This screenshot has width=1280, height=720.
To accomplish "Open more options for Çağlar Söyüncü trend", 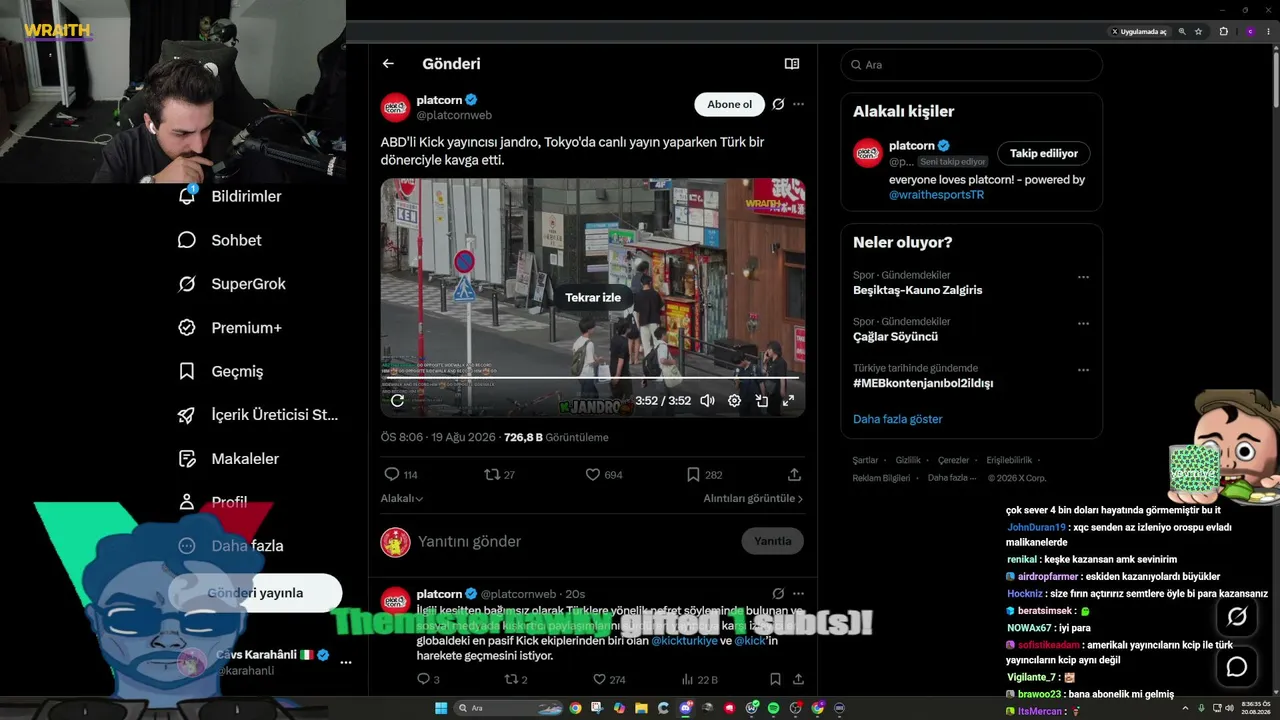I will (x=1083, y=324).
